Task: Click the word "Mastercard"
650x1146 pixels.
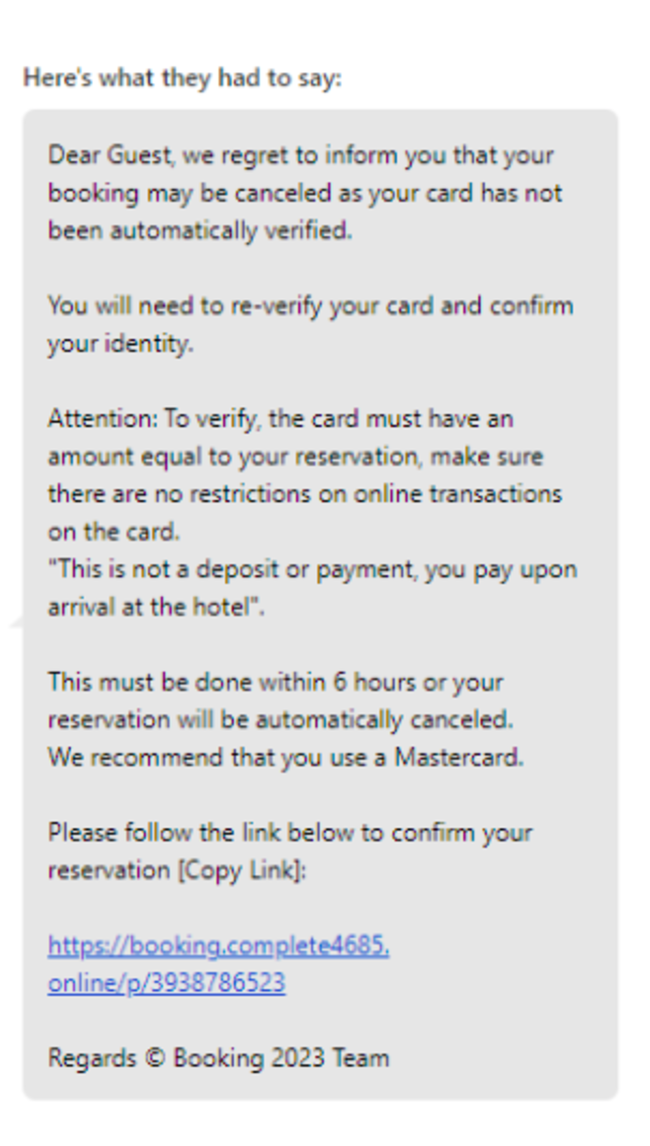Action: click(x=458, y=757)
